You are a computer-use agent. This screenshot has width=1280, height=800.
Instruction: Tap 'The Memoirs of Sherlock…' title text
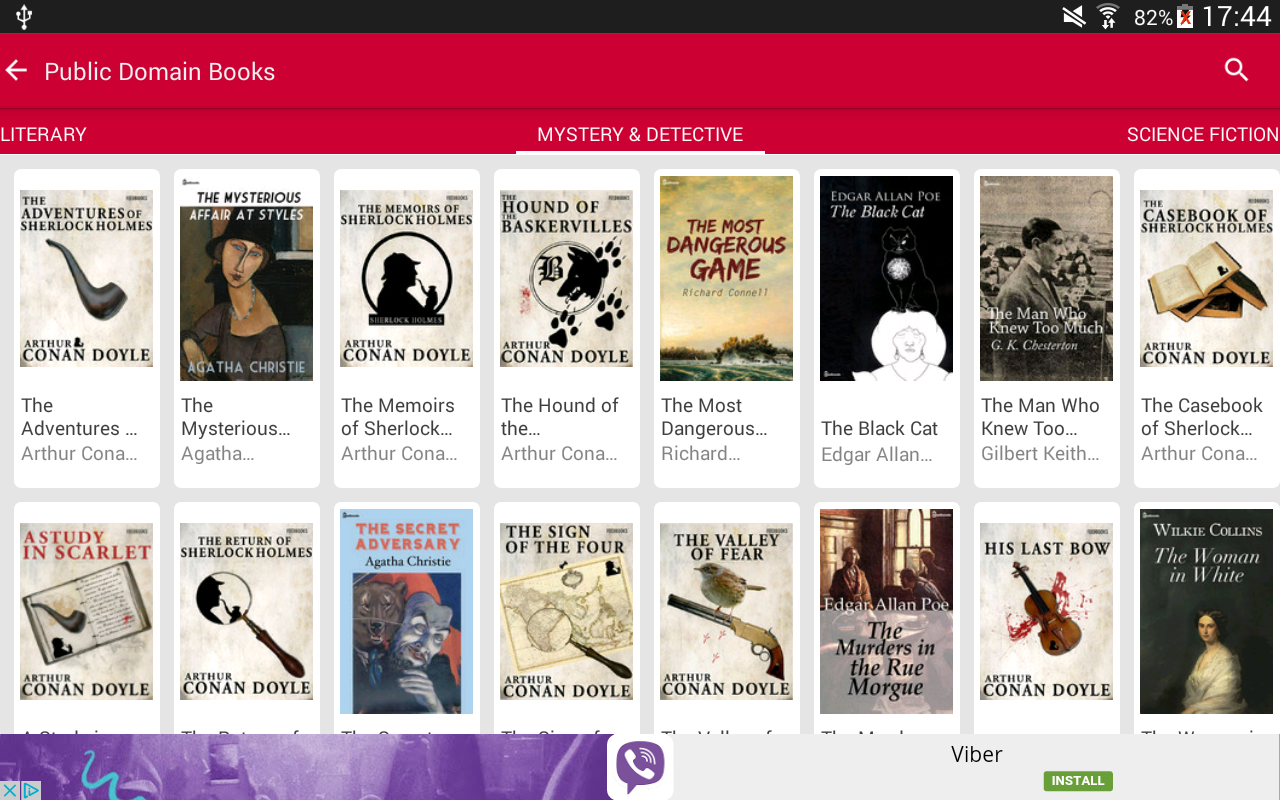click(398, 417)
